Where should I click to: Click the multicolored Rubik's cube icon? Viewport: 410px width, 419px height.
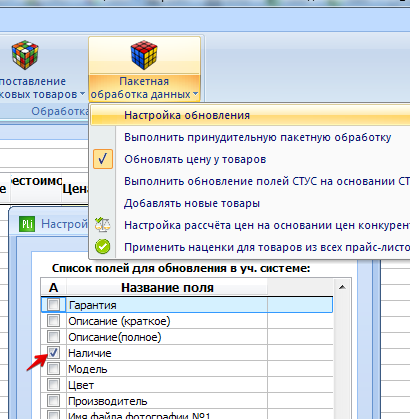[x=25, y=54]
